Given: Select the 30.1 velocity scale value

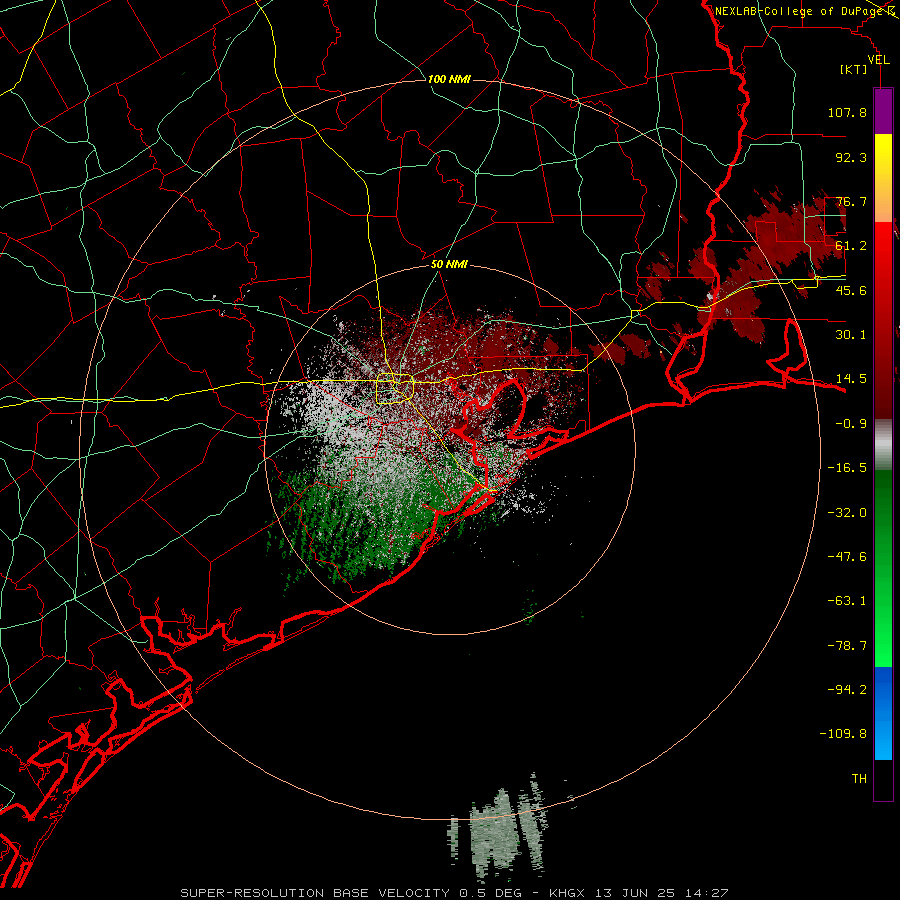Looking at the screenshot, I should click(851, 335).
